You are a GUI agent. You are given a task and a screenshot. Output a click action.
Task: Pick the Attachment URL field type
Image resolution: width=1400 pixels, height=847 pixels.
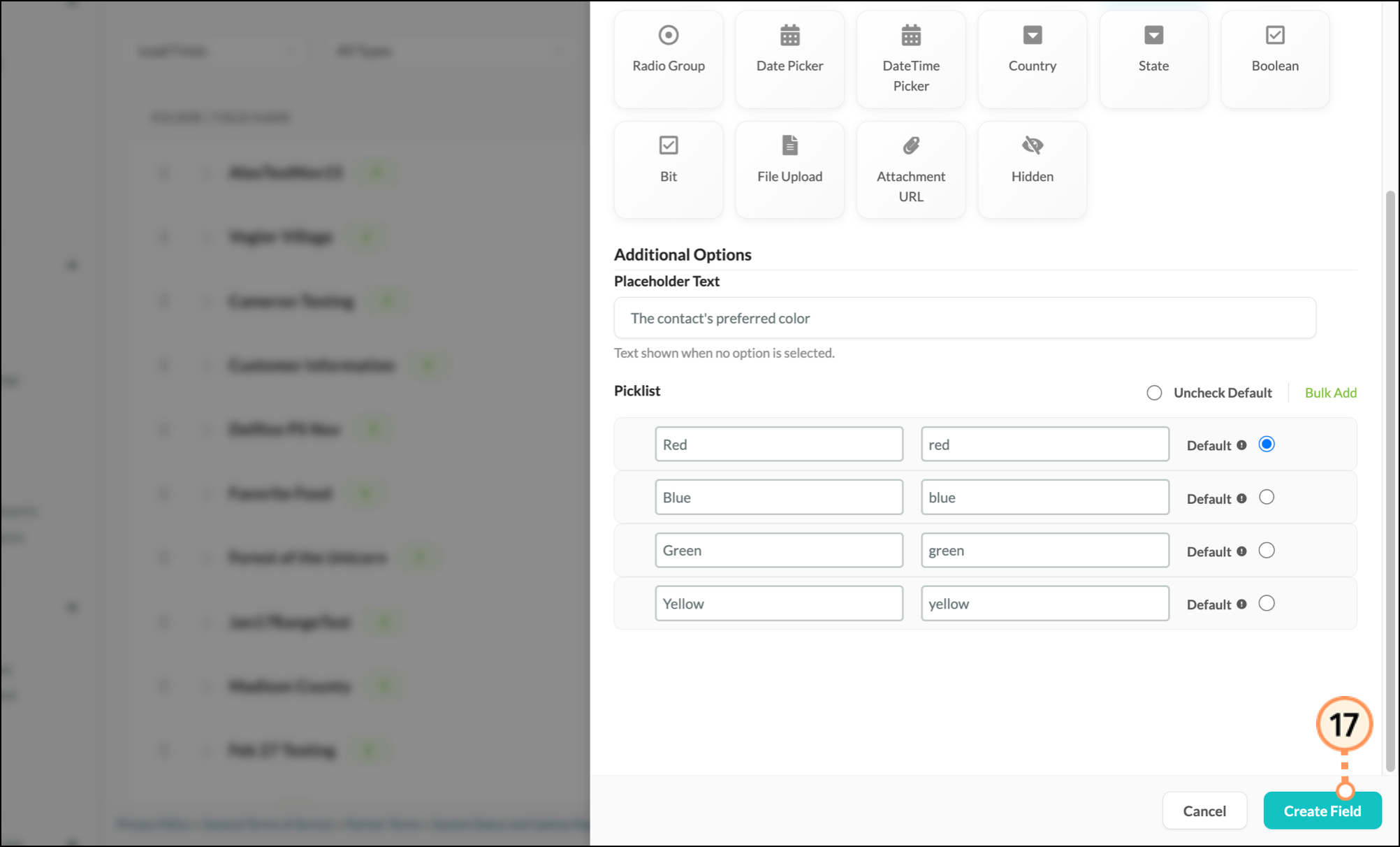911,170
